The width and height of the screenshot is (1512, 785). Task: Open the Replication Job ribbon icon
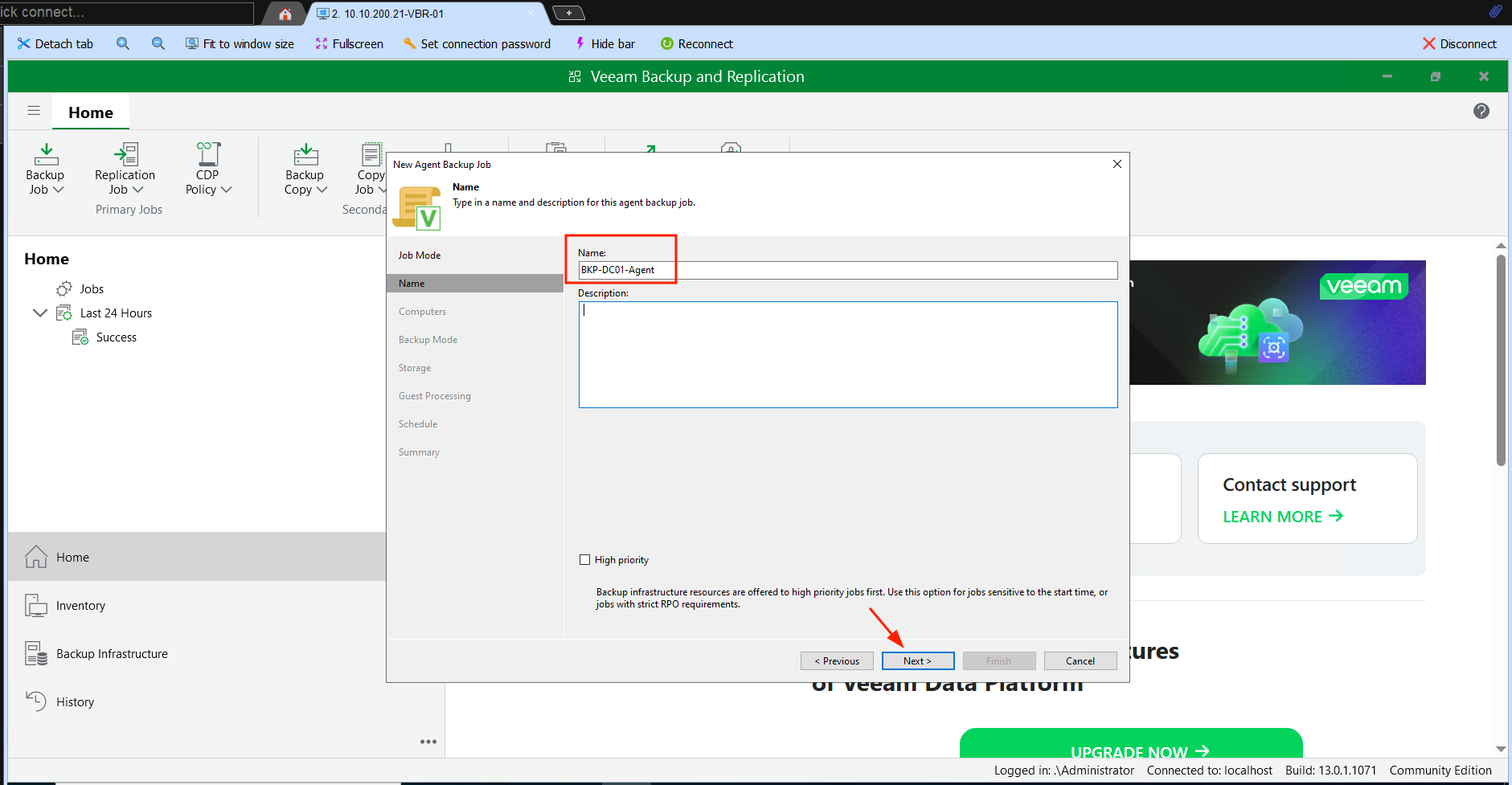pos(125,154)
